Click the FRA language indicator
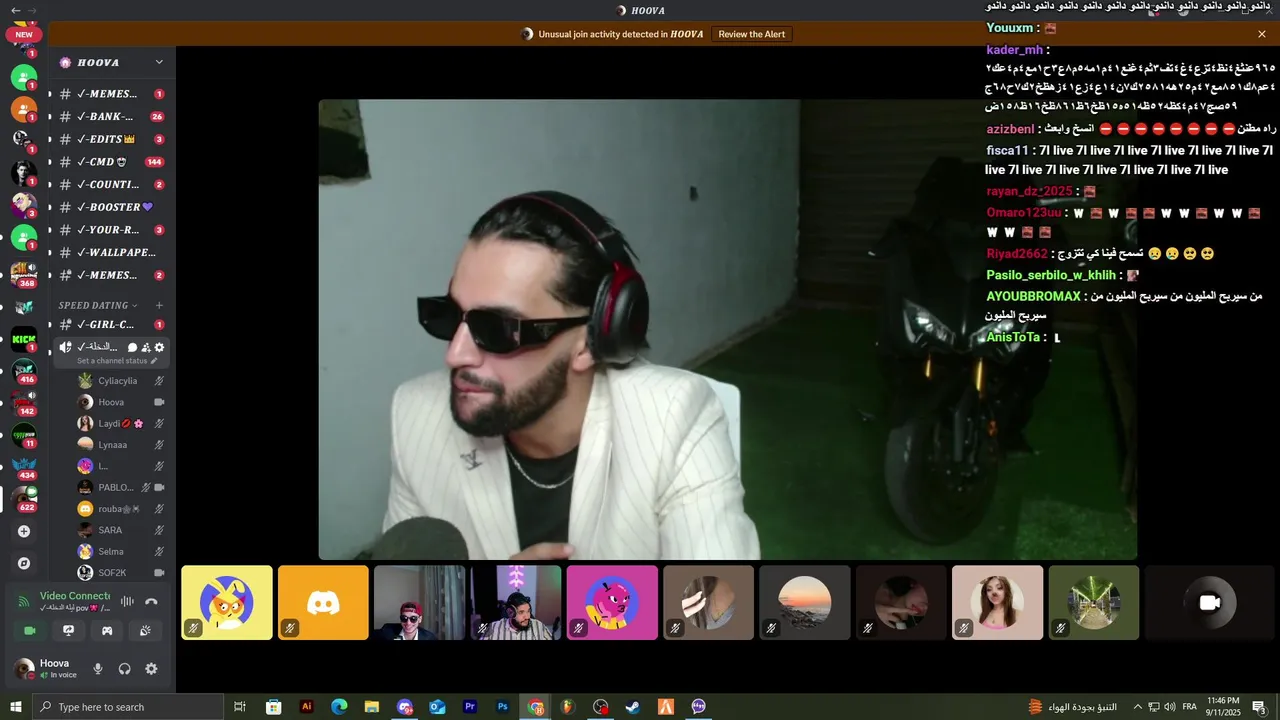The image size is (1280, 720). [1190, 707]
